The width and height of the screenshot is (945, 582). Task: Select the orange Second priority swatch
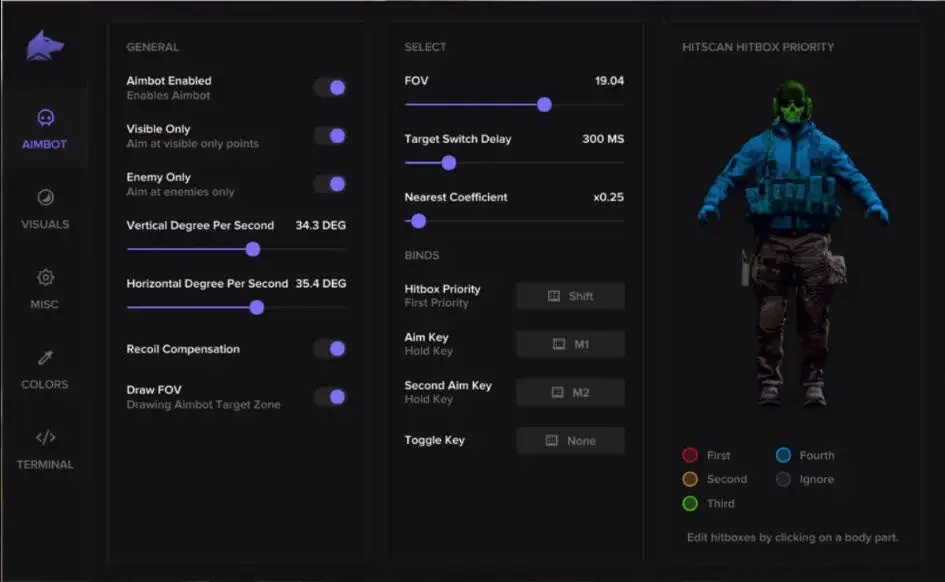[690, 479]
